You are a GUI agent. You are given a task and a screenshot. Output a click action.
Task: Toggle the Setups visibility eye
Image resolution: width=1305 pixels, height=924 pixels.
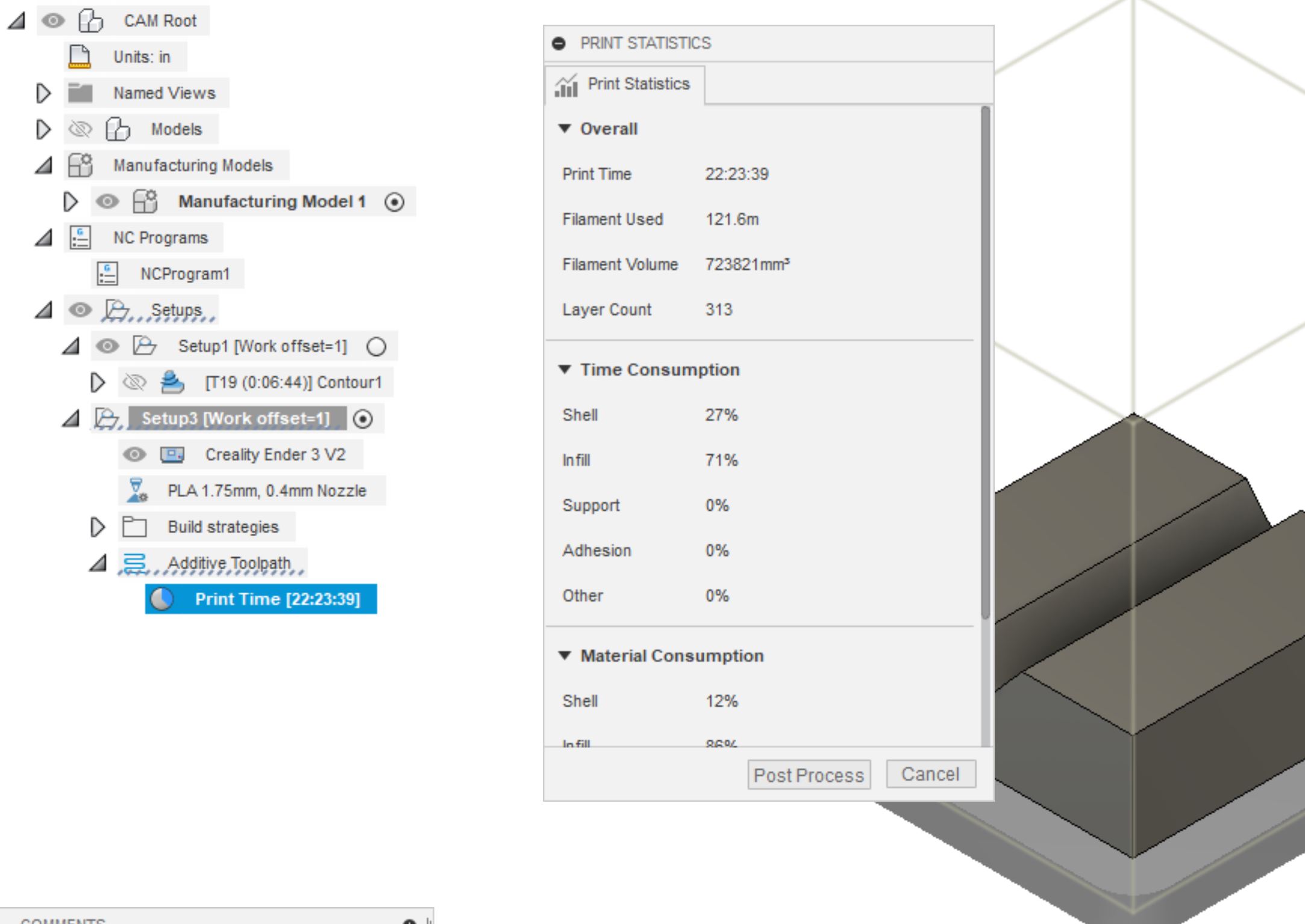(80, 310)
